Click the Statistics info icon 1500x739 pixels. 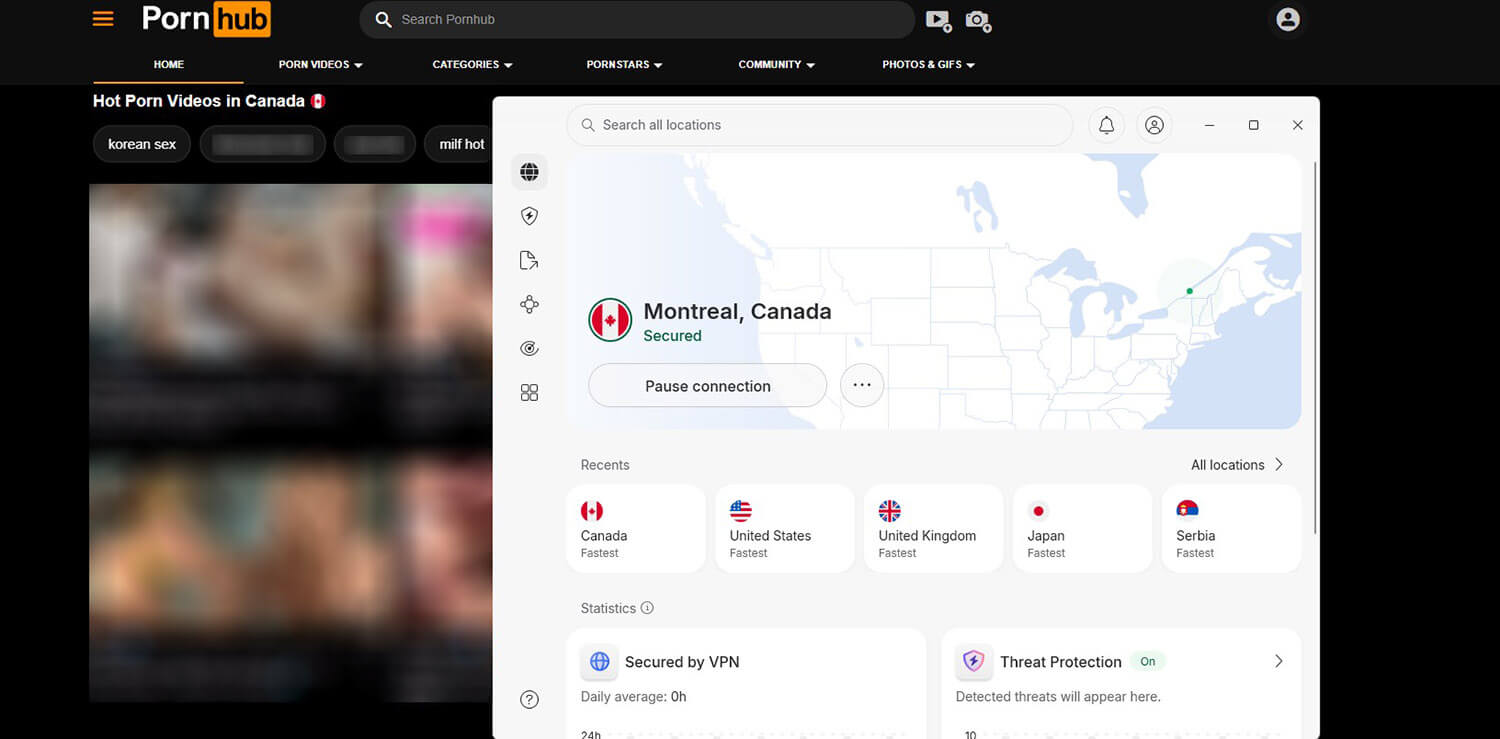[x=647, y=608]
